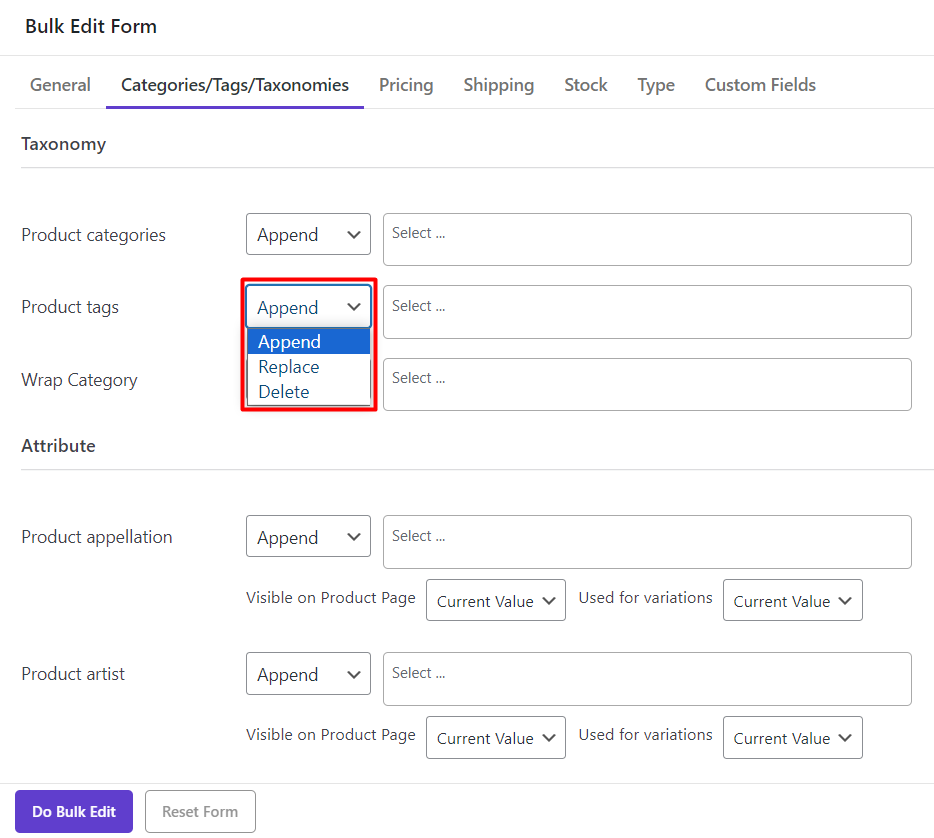The height and width of the screenshot is (838, 934).
Task: Choose Replace in Product tags dropdown list
Action: [x=289, y=367]
